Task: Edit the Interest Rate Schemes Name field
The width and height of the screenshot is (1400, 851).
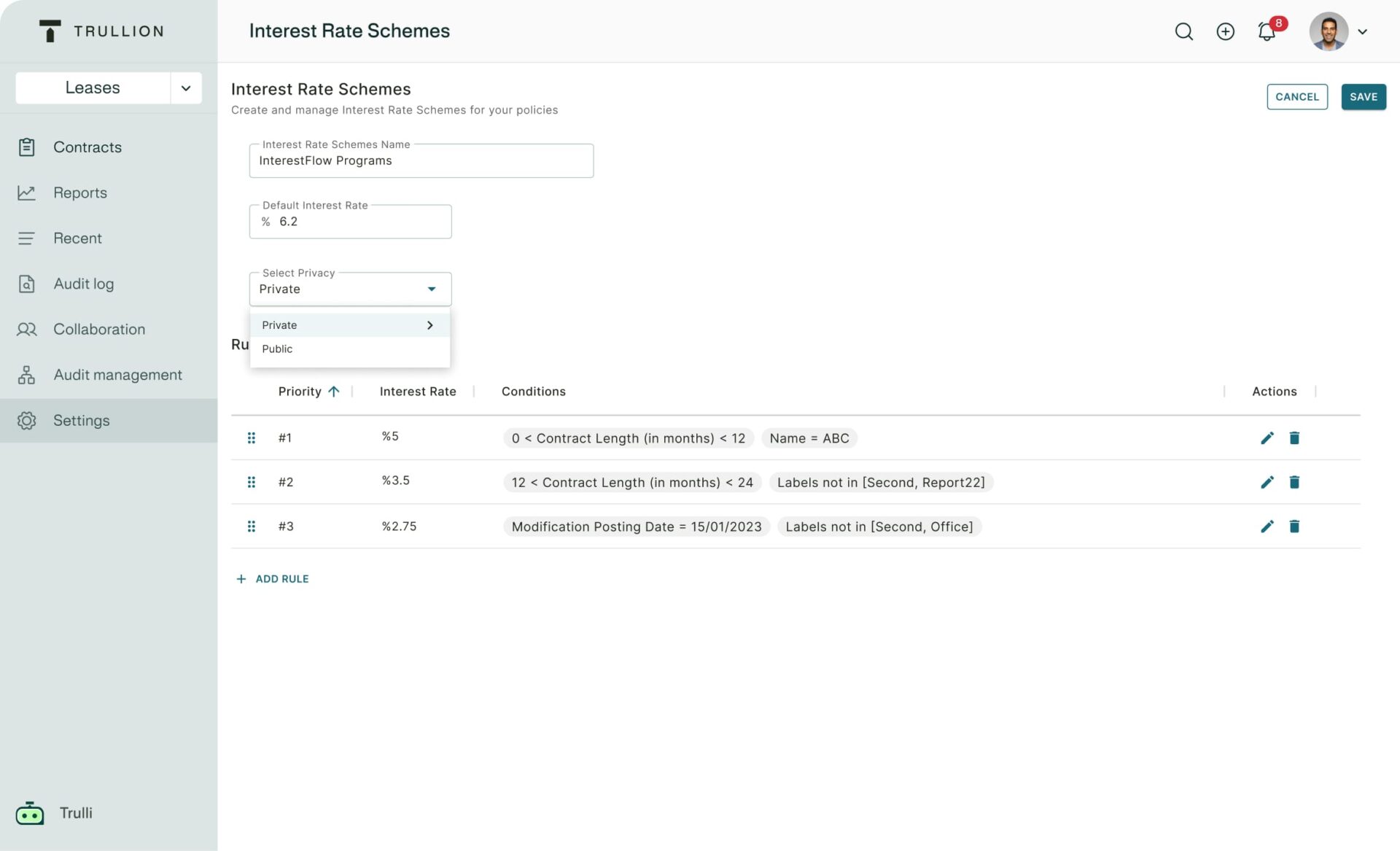Action: pos(421,160)
